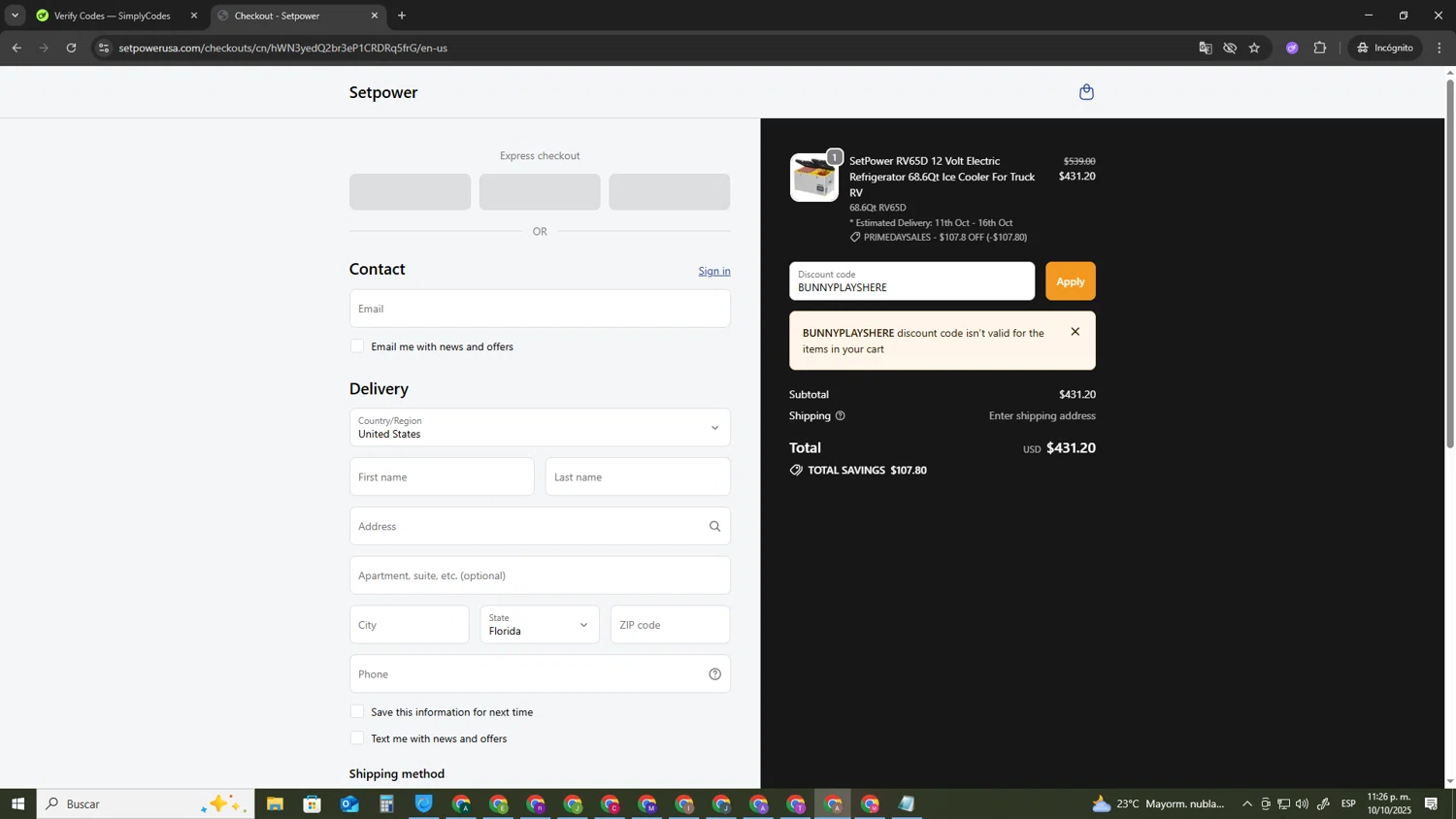Viewport: 1456px width, 819px height.
Task: Click the Google Translate icon in address bar
Action: 1206,48
